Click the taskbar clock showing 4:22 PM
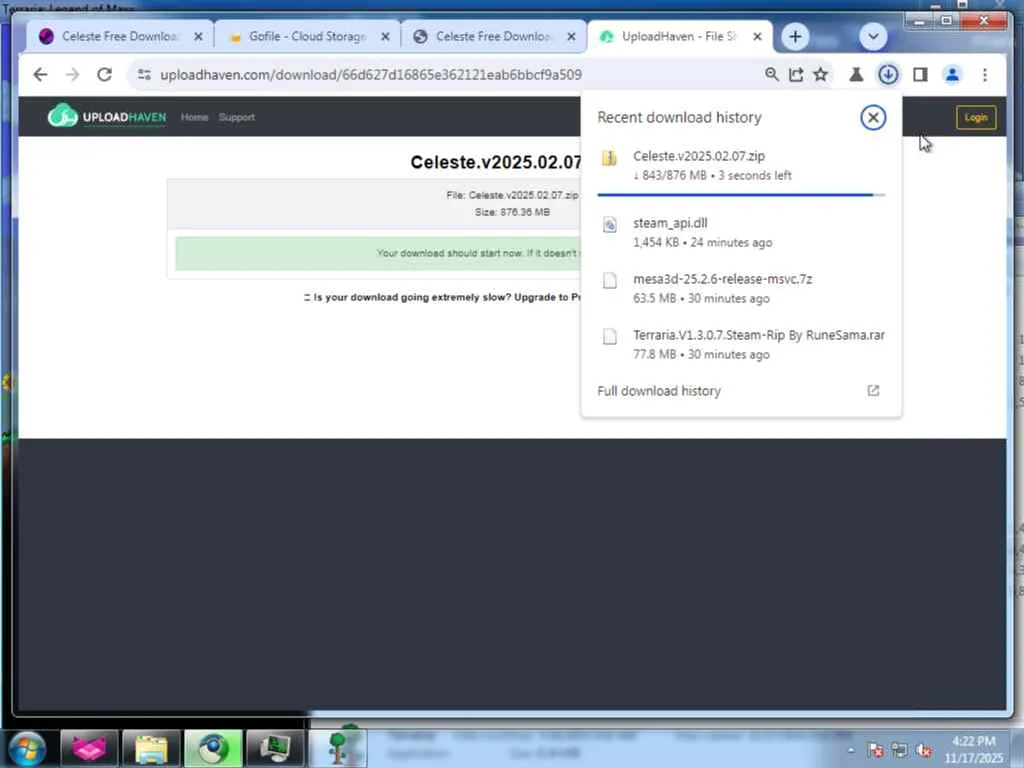 pos(973,749)
